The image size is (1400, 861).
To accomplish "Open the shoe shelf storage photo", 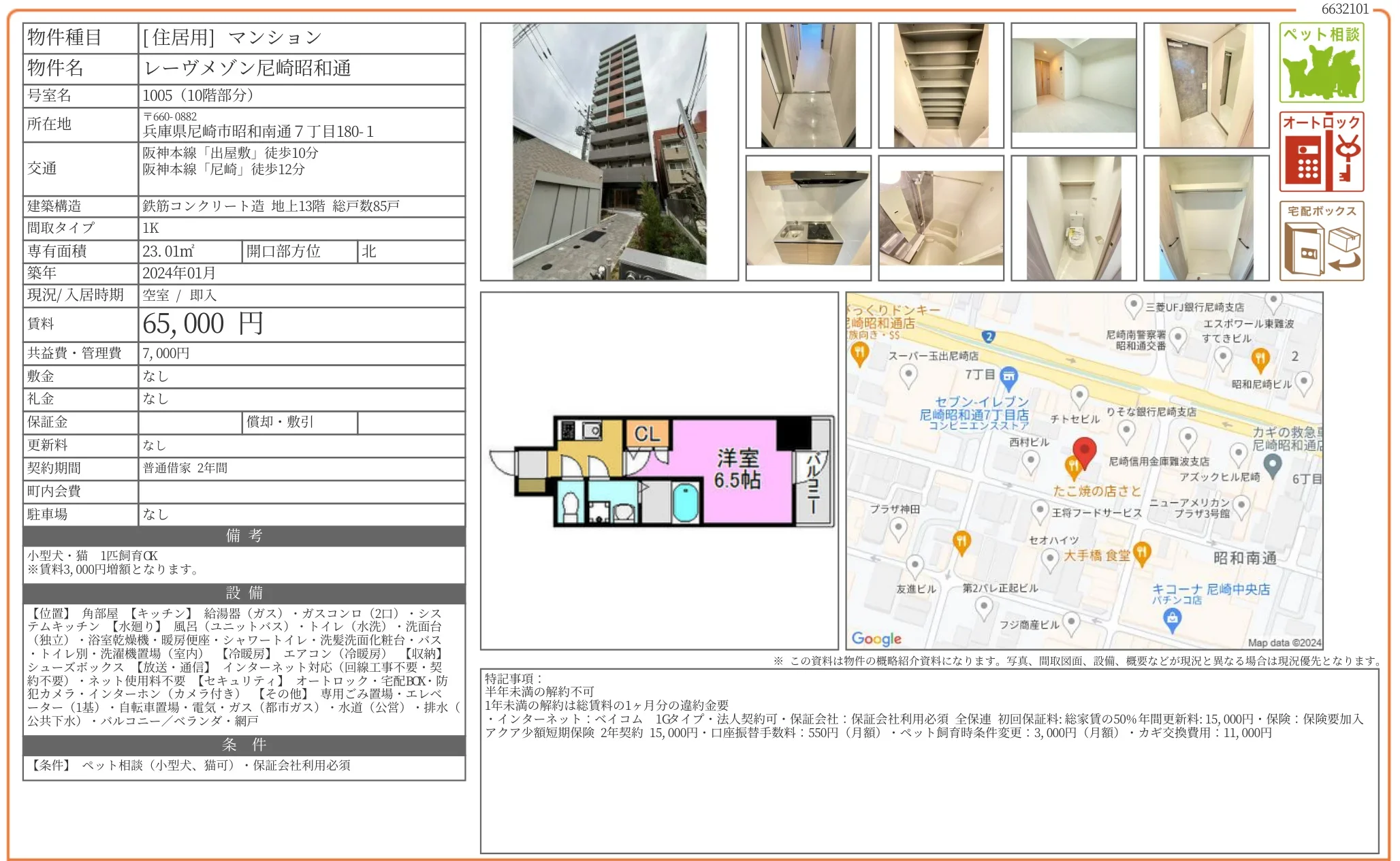I will tap(940, 86).
